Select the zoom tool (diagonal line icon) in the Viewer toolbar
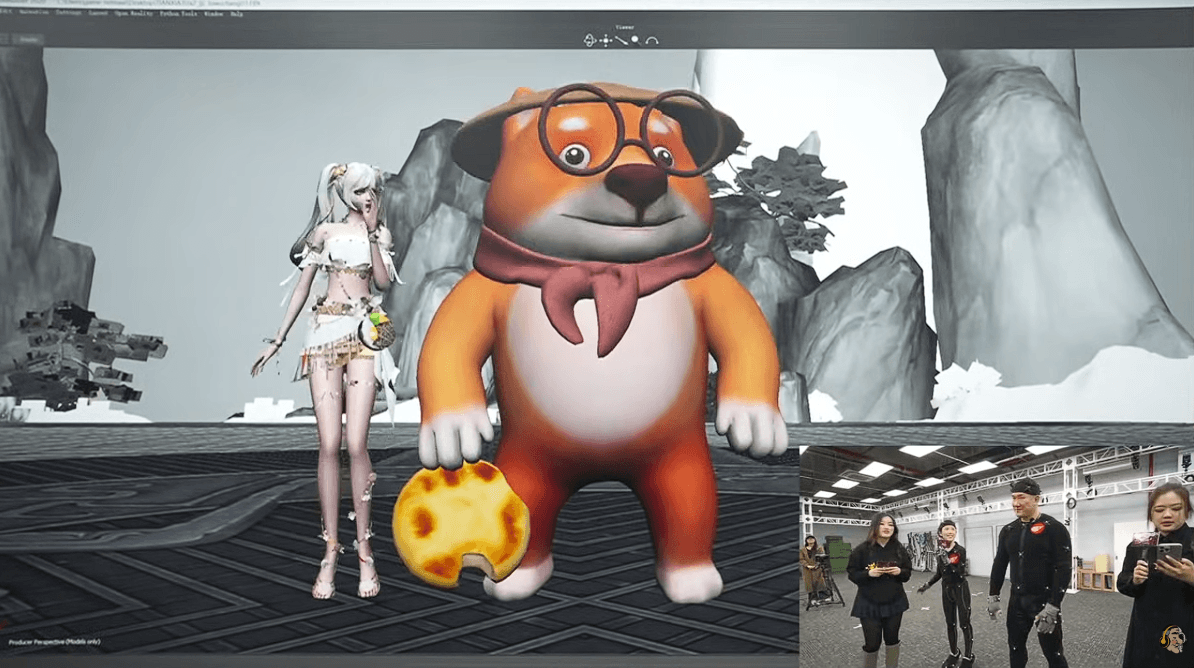1194x668 pixels. click(621, 40)
